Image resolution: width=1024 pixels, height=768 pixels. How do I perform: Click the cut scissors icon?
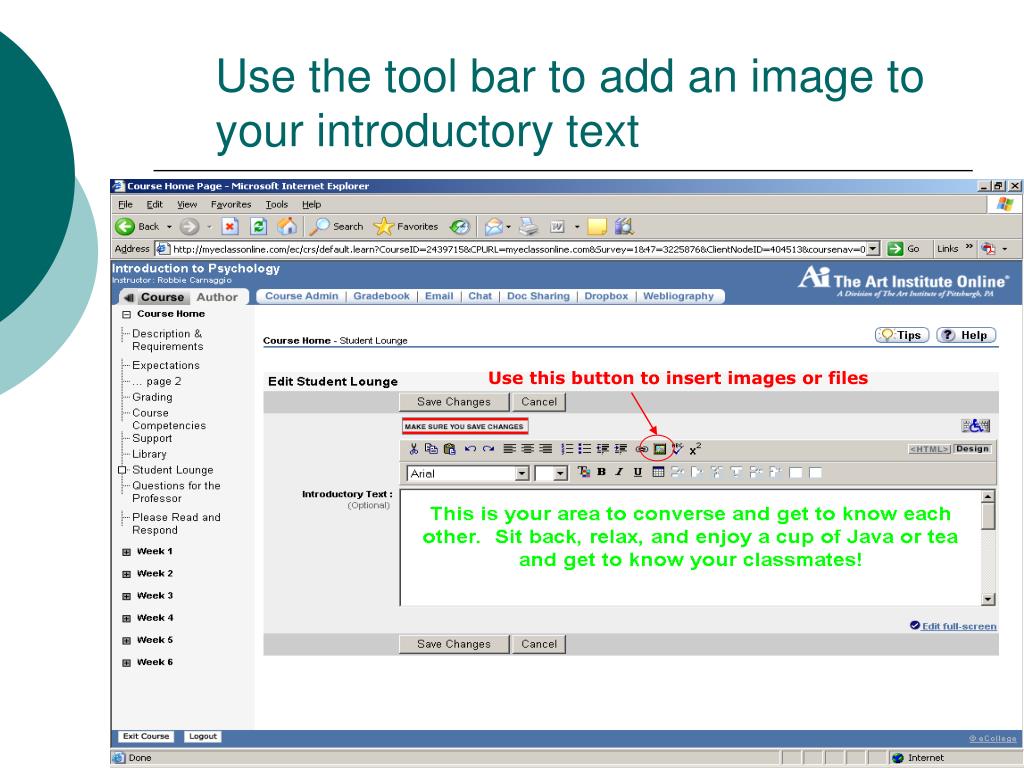[x=414, y=449]
